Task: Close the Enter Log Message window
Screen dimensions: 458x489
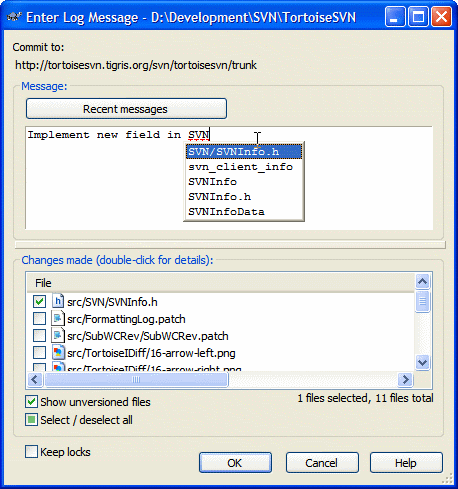Action: pyautogui.click(x=441, y=17)
